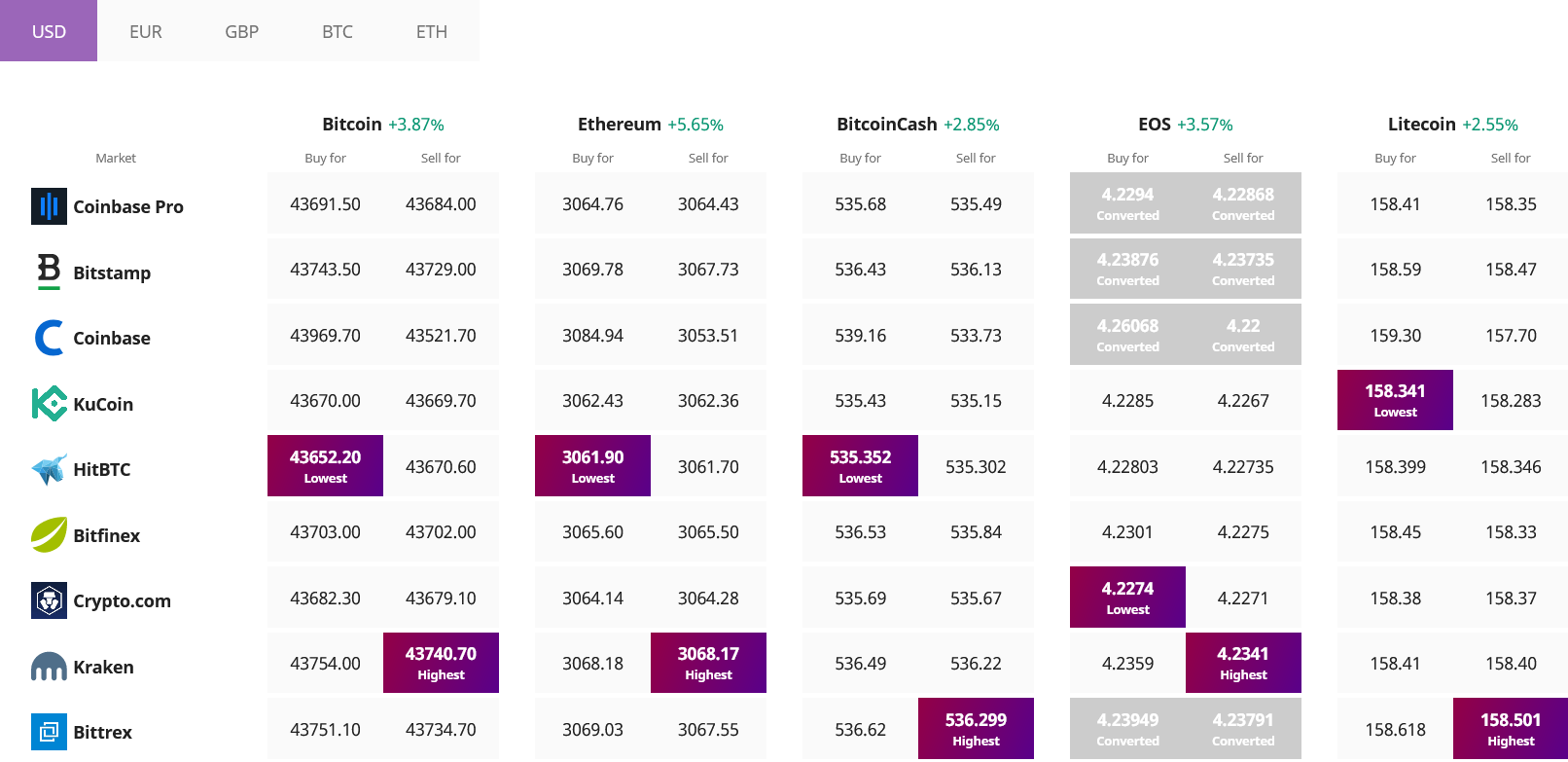Click Bittrex converted EOS buy 4.23949

(x=1127, y=728)
